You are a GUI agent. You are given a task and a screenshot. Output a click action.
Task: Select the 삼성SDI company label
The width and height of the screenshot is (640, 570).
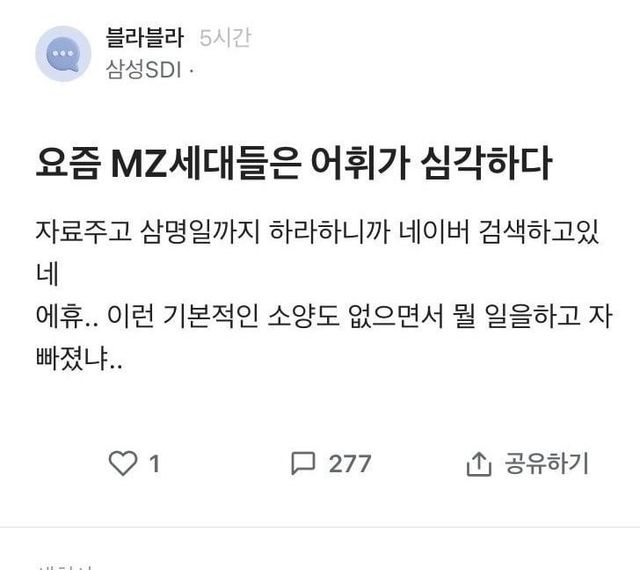pyautogui.click(x=143, y=69)
